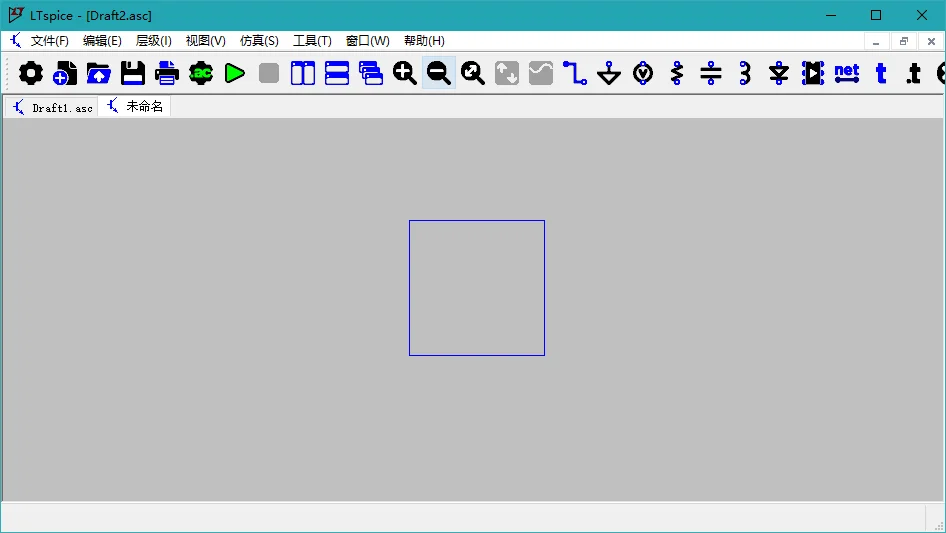Zoom out with magnifier minus icon

[x=439, y=74]
